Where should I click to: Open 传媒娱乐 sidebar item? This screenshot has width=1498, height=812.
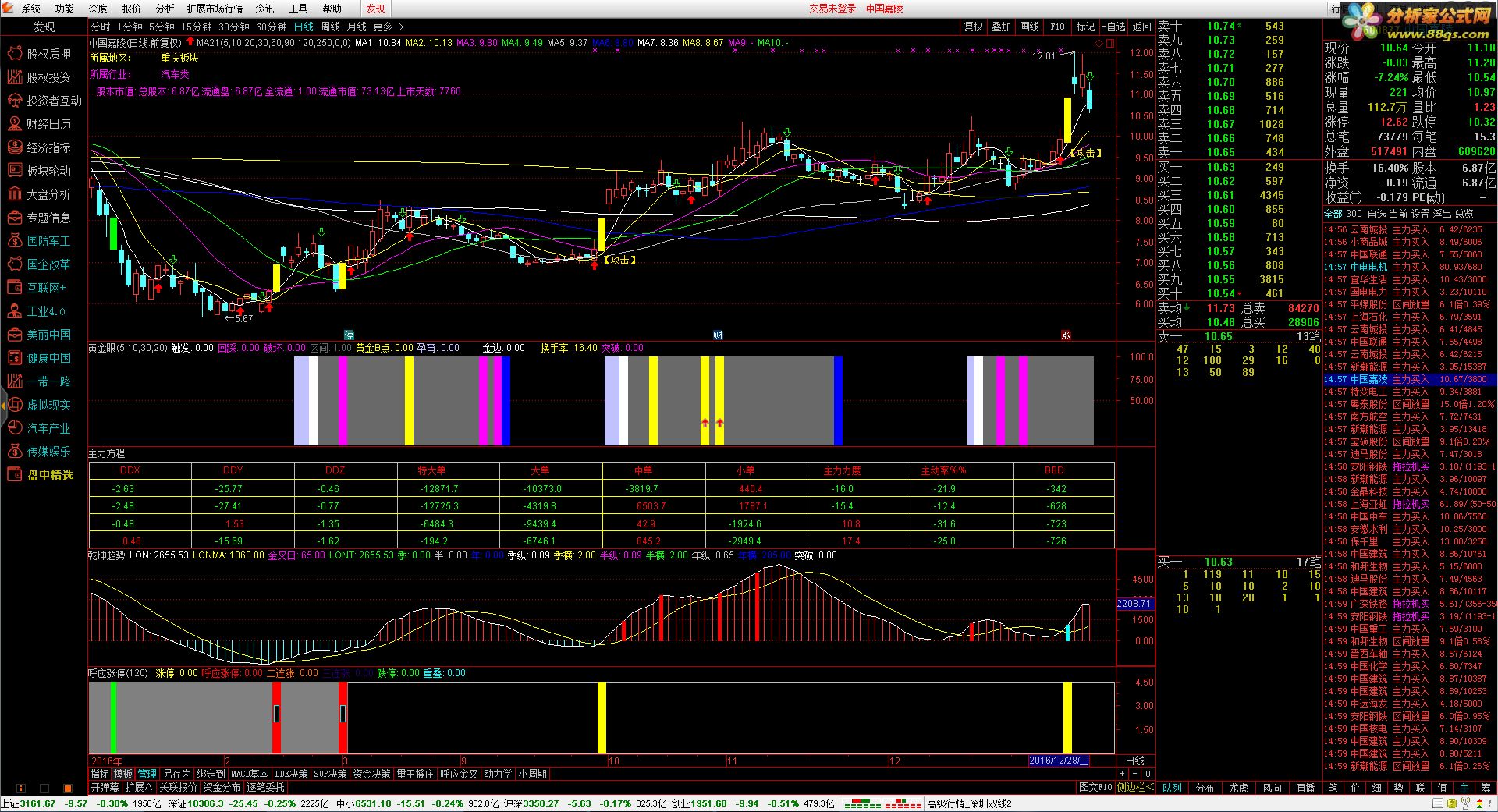pos(40,452)
